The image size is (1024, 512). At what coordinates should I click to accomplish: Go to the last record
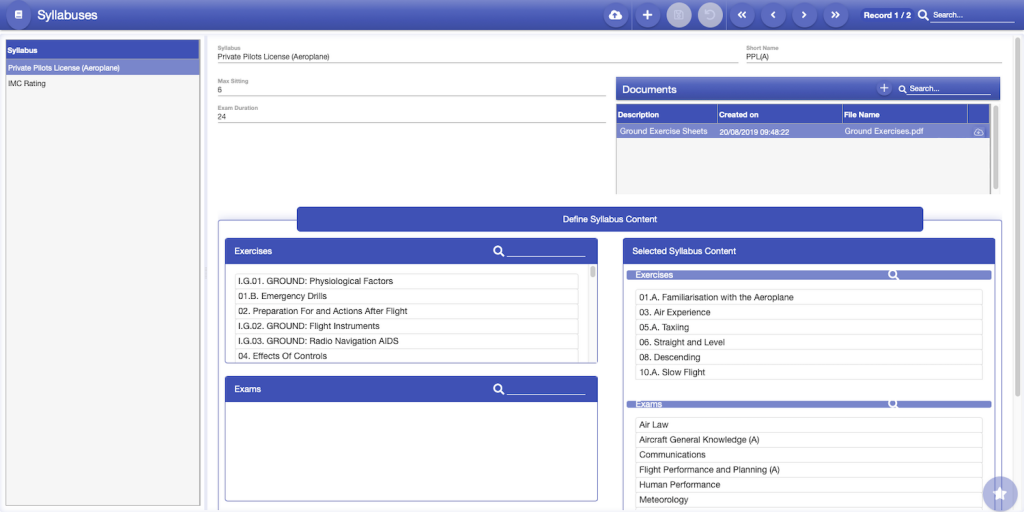(835, 15)
